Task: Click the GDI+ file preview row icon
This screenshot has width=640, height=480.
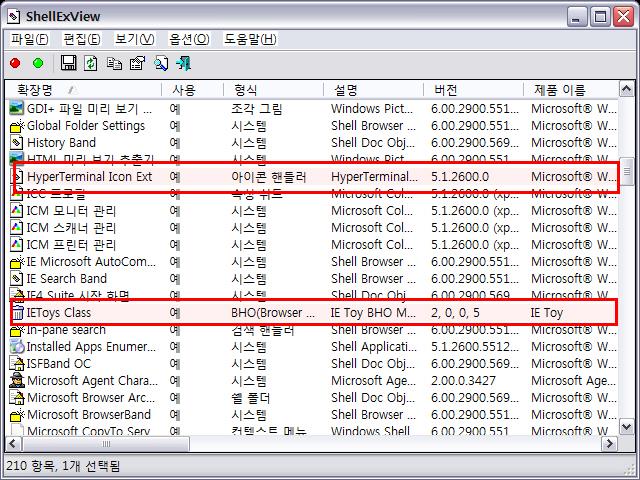Action: [x=17, y=109]
